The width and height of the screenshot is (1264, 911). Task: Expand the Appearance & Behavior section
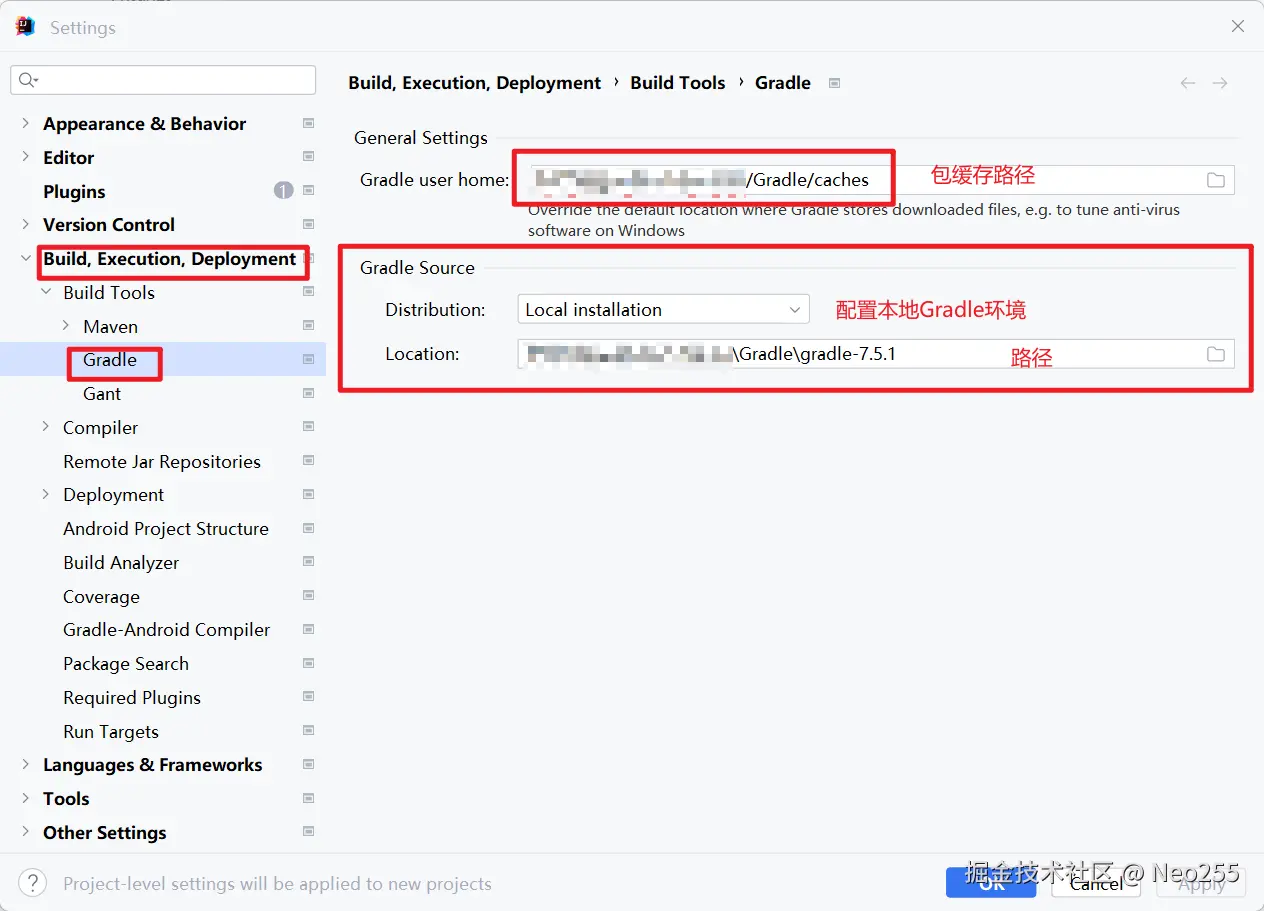[x=26, y=123]
